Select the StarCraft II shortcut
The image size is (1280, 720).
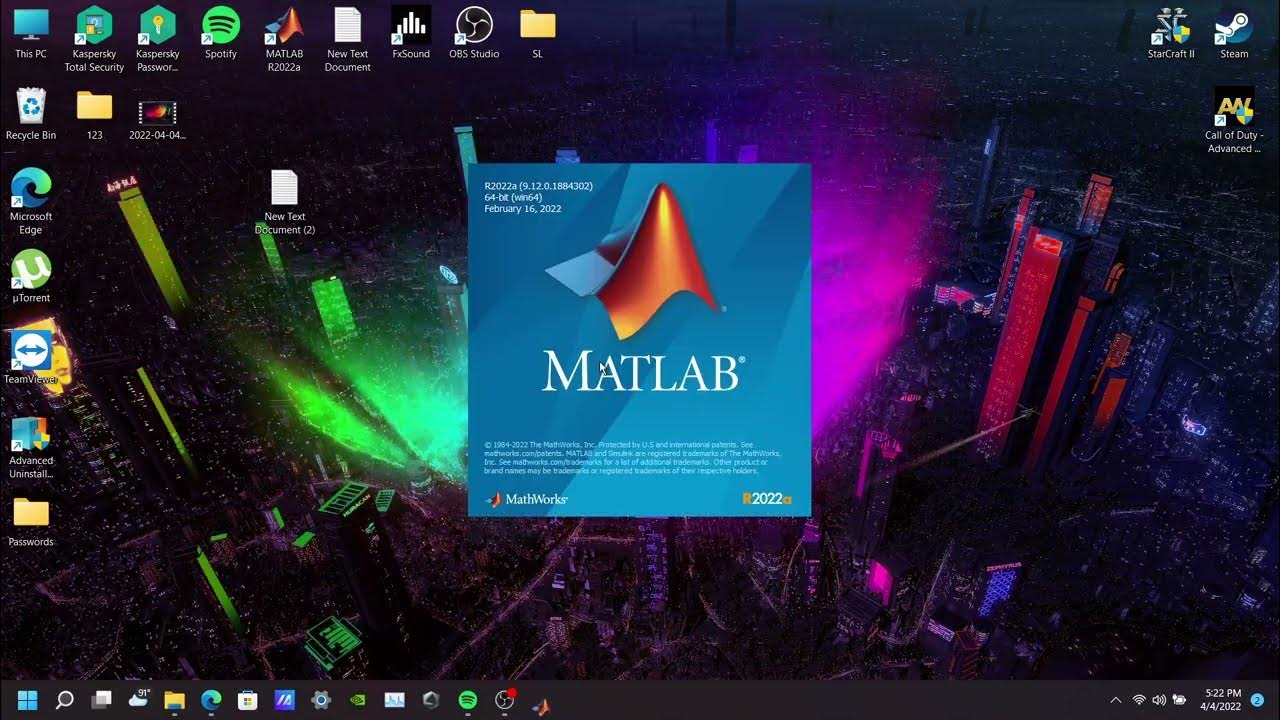tap(1171, 33)
